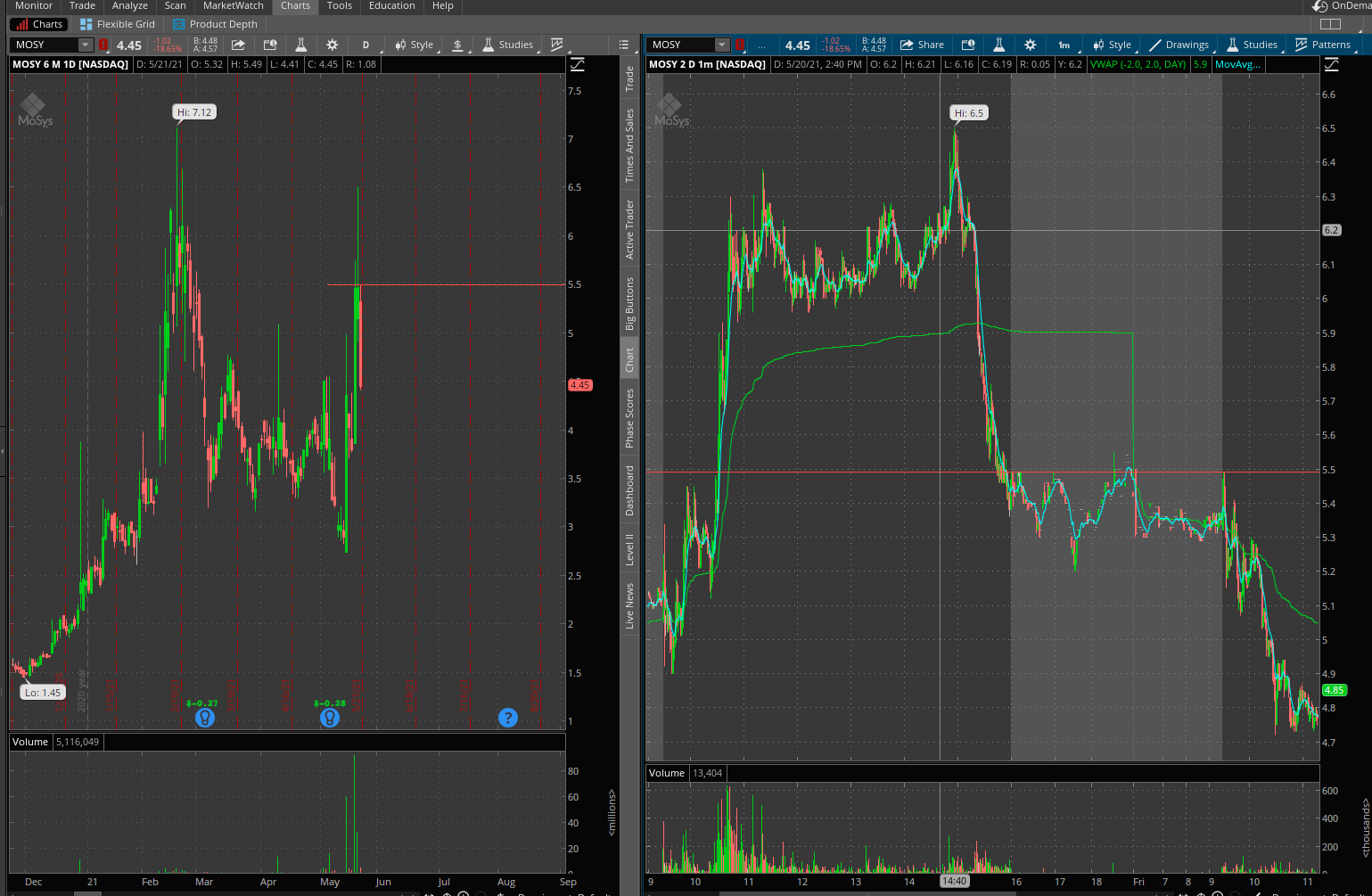This screenshot has width=1372, height=896.
Task: Launch OnDemand mode
Action: pyautogui.click(x=1343, y=5)
